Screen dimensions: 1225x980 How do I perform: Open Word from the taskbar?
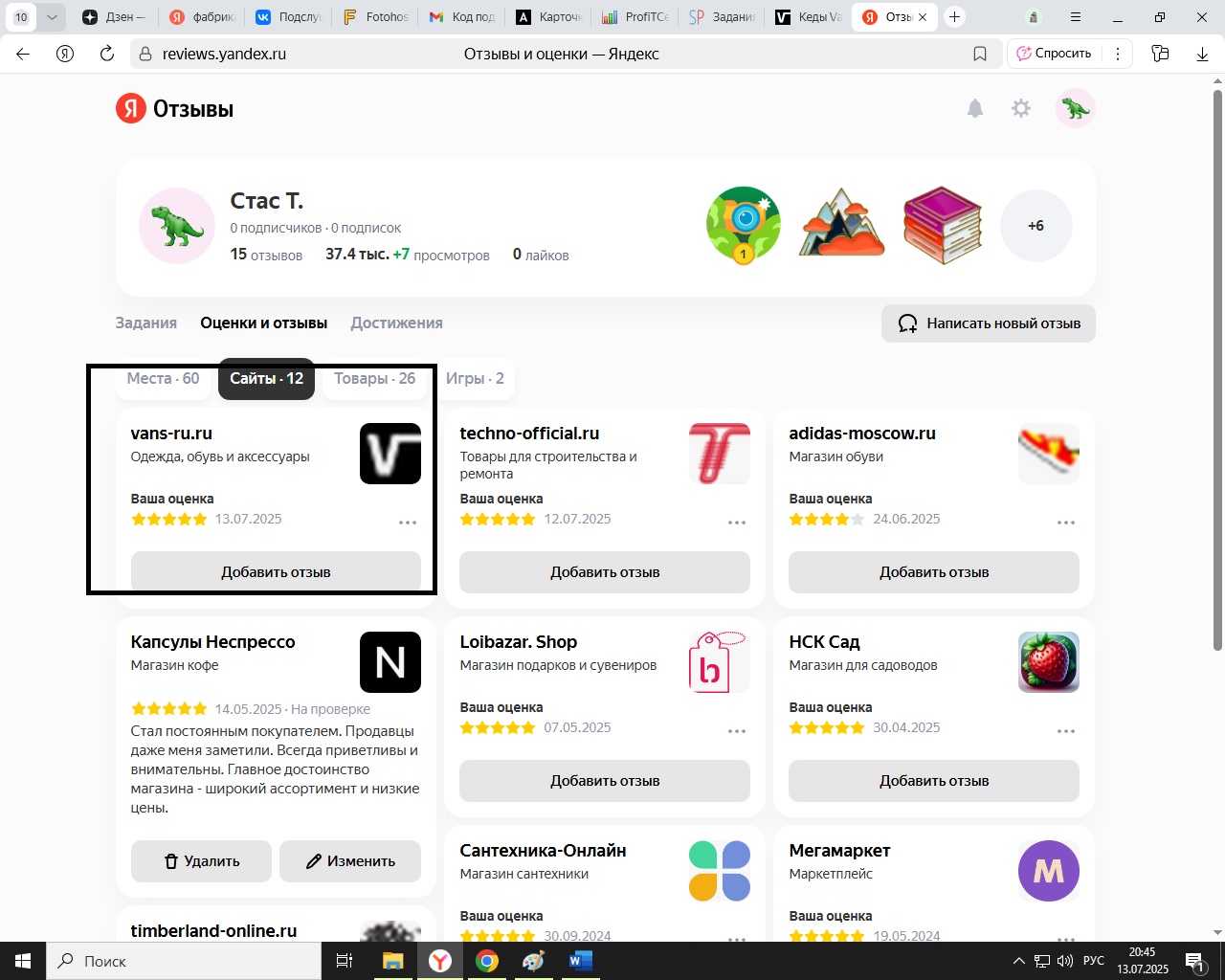click(x=580, y=961)
